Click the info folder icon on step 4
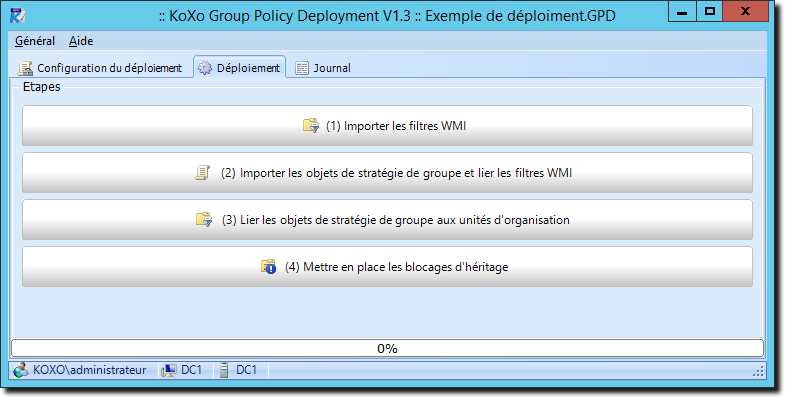Image resolution: width=785 pixels, height=397 pixels. (268, 266)
